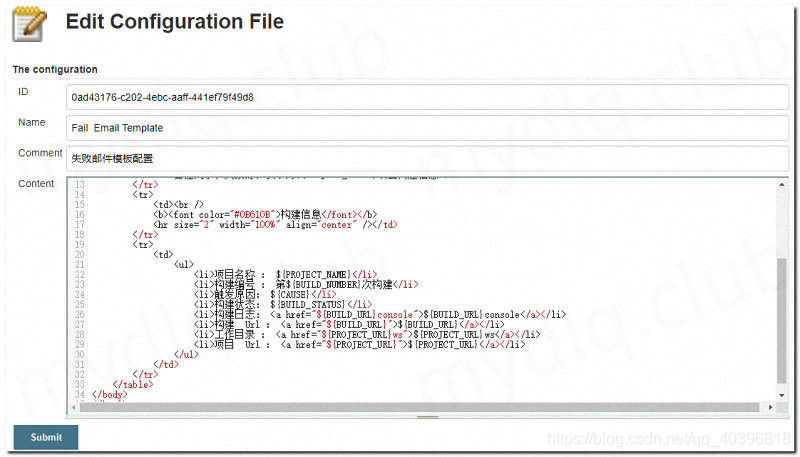Click the 'Content' field label
This screenshot has height=457, width=800.
36,184
